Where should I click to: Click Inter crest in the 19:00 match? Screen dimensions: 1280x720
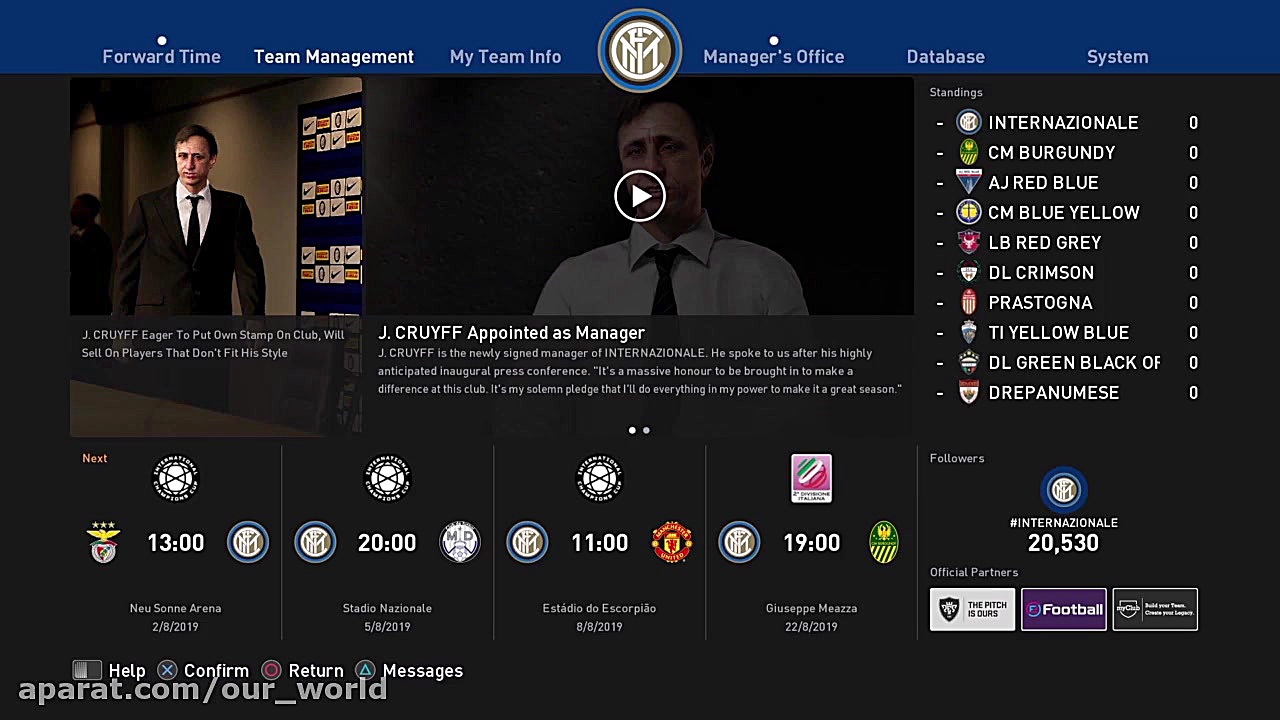click(739, 543)
